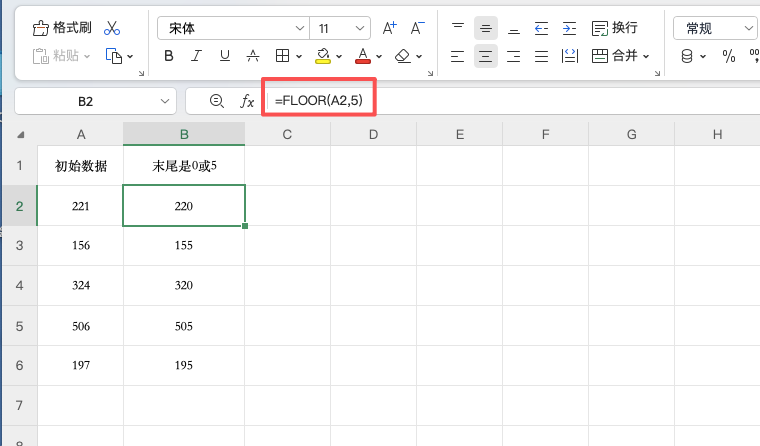Select column C header
Image resolution: width=760 pixels, height=446 pixels.
(x=286, y=135)
